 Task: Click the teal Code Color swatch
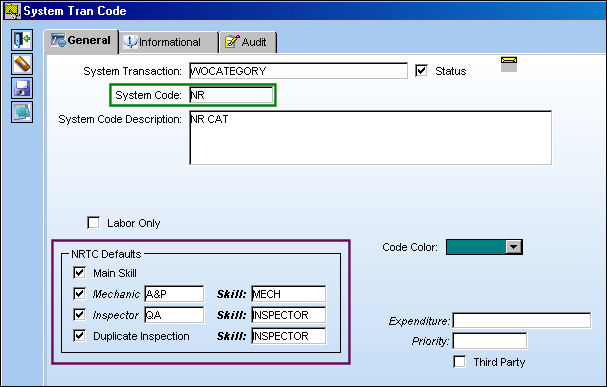[476, 247]
